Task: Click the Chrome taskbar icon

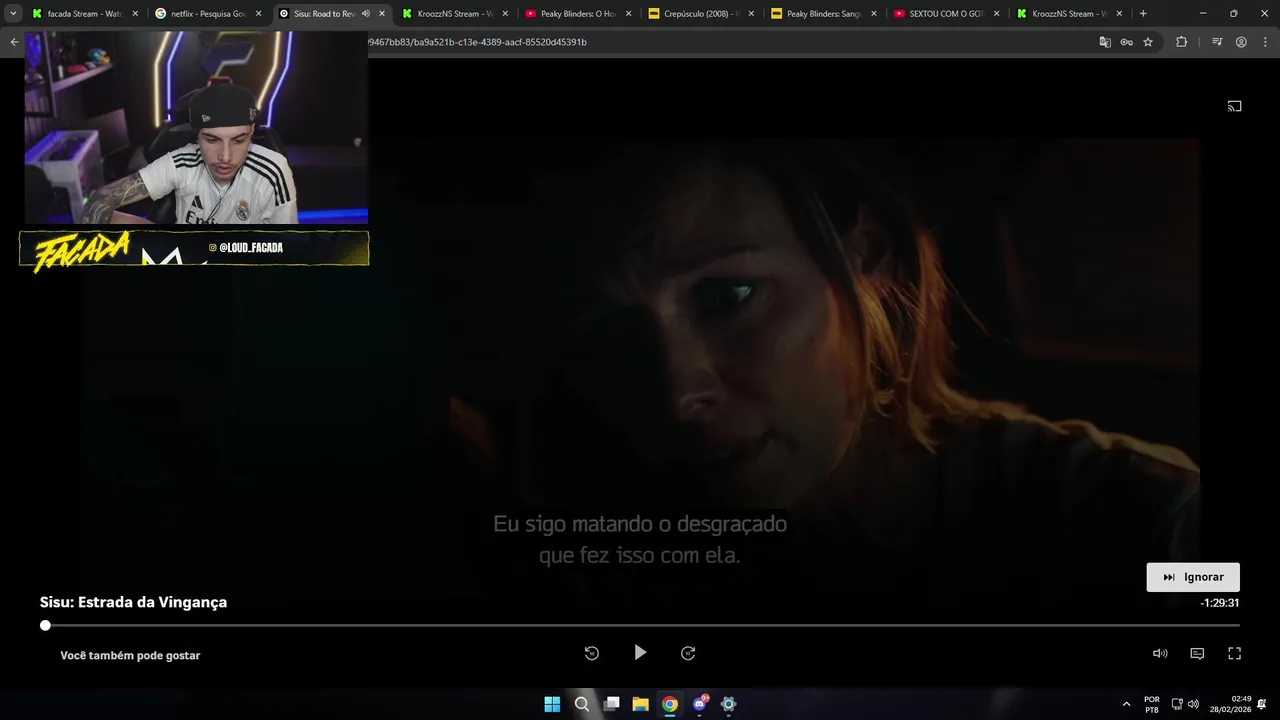Action: [670, 704]
